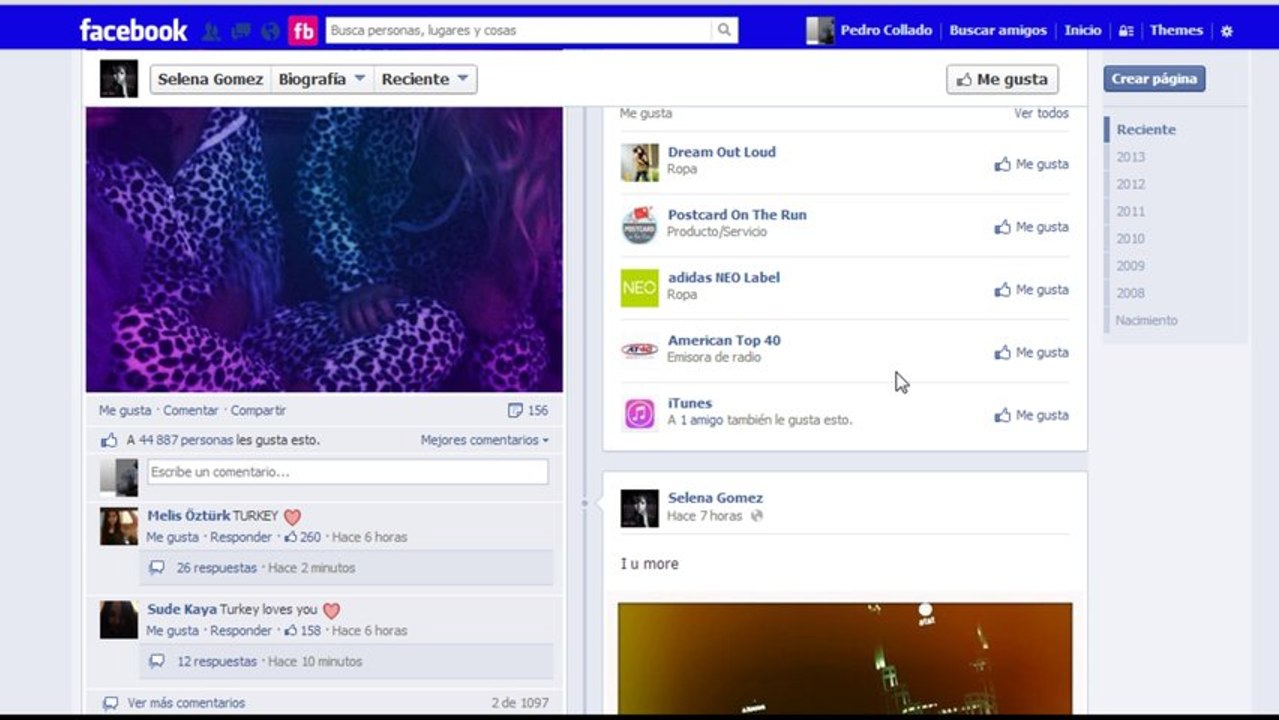Open privacy shortcuts lock icon
Screen dimensions: 1279x720
coord(1126,31)
